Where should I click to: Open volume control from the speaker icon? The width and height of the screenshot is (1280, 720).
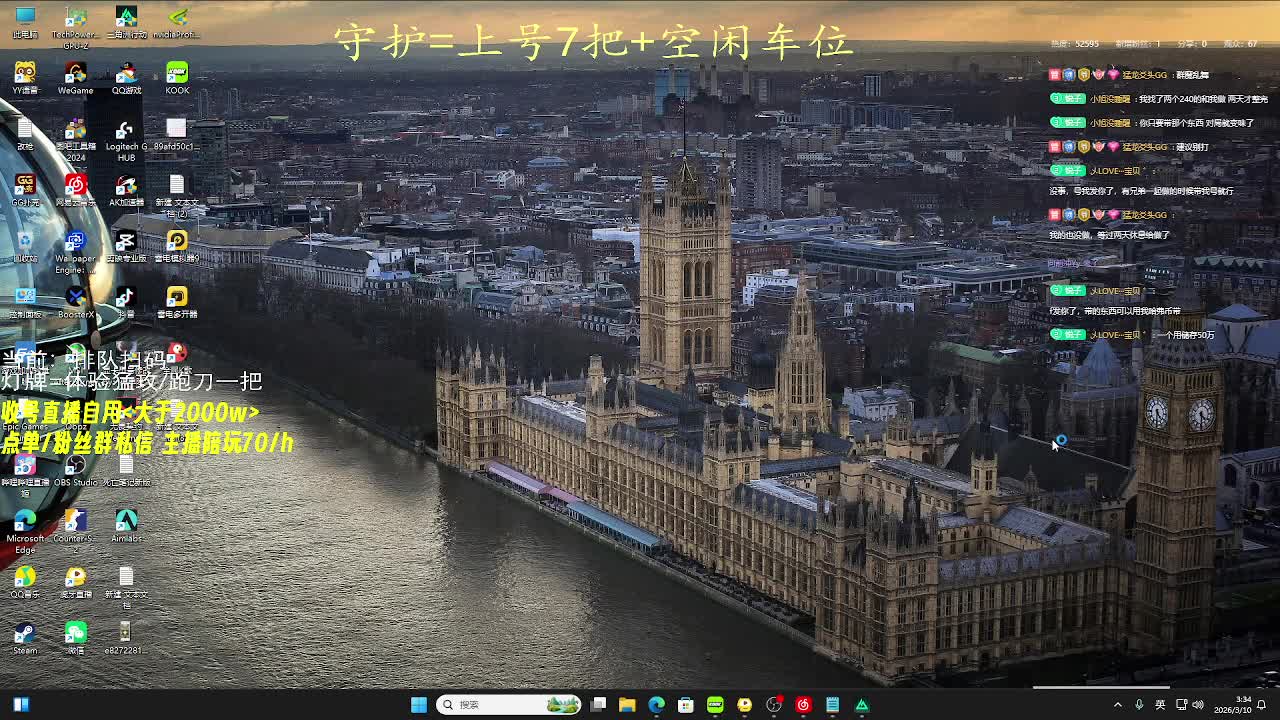pos(1198,705)
